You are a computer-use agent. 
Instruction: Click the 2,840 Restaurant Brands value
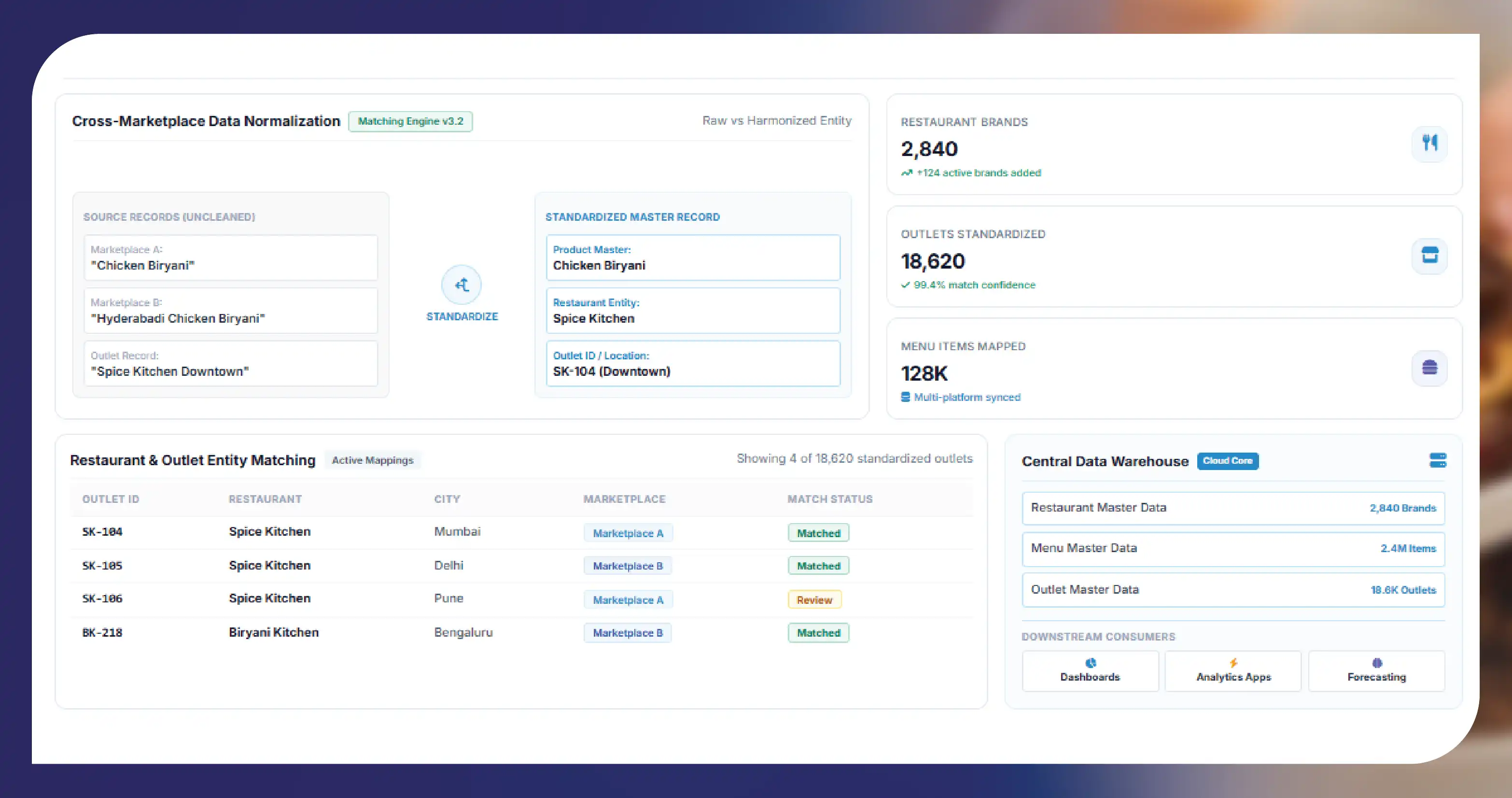929,149
